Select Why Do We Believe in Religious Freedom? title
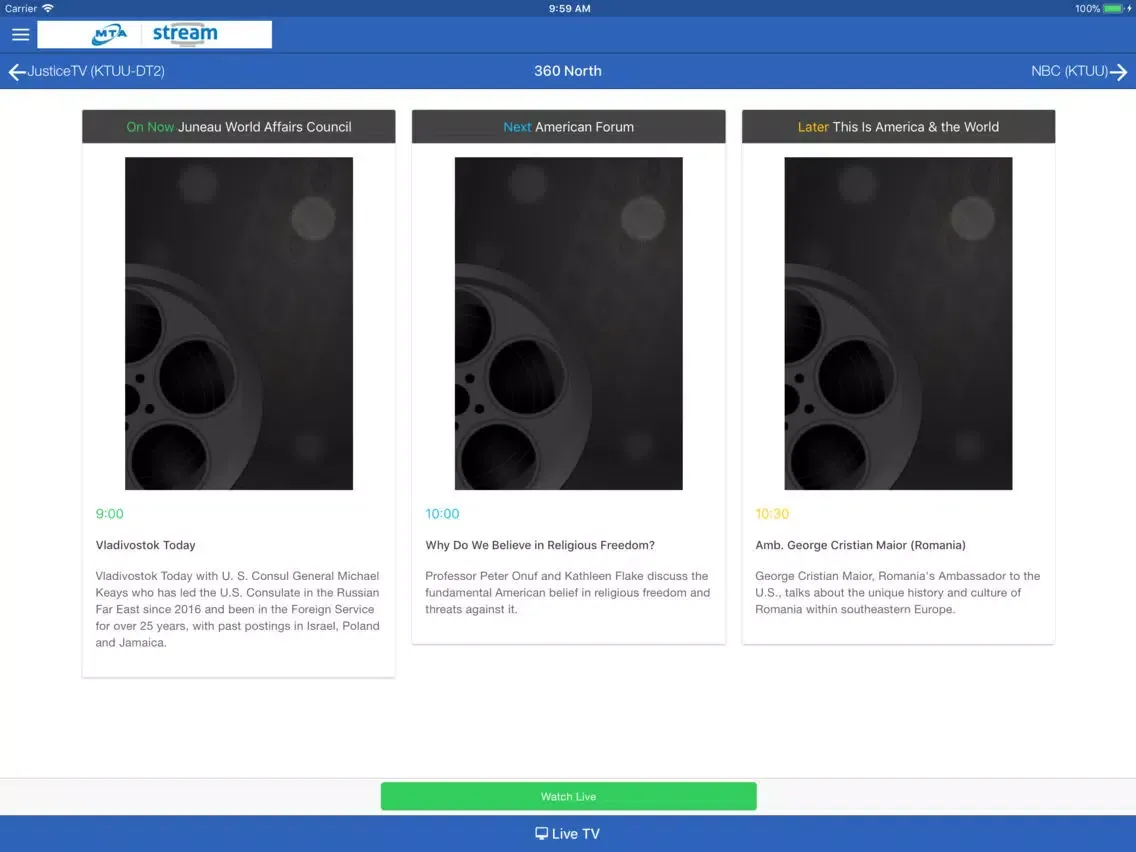 (540, 545)
